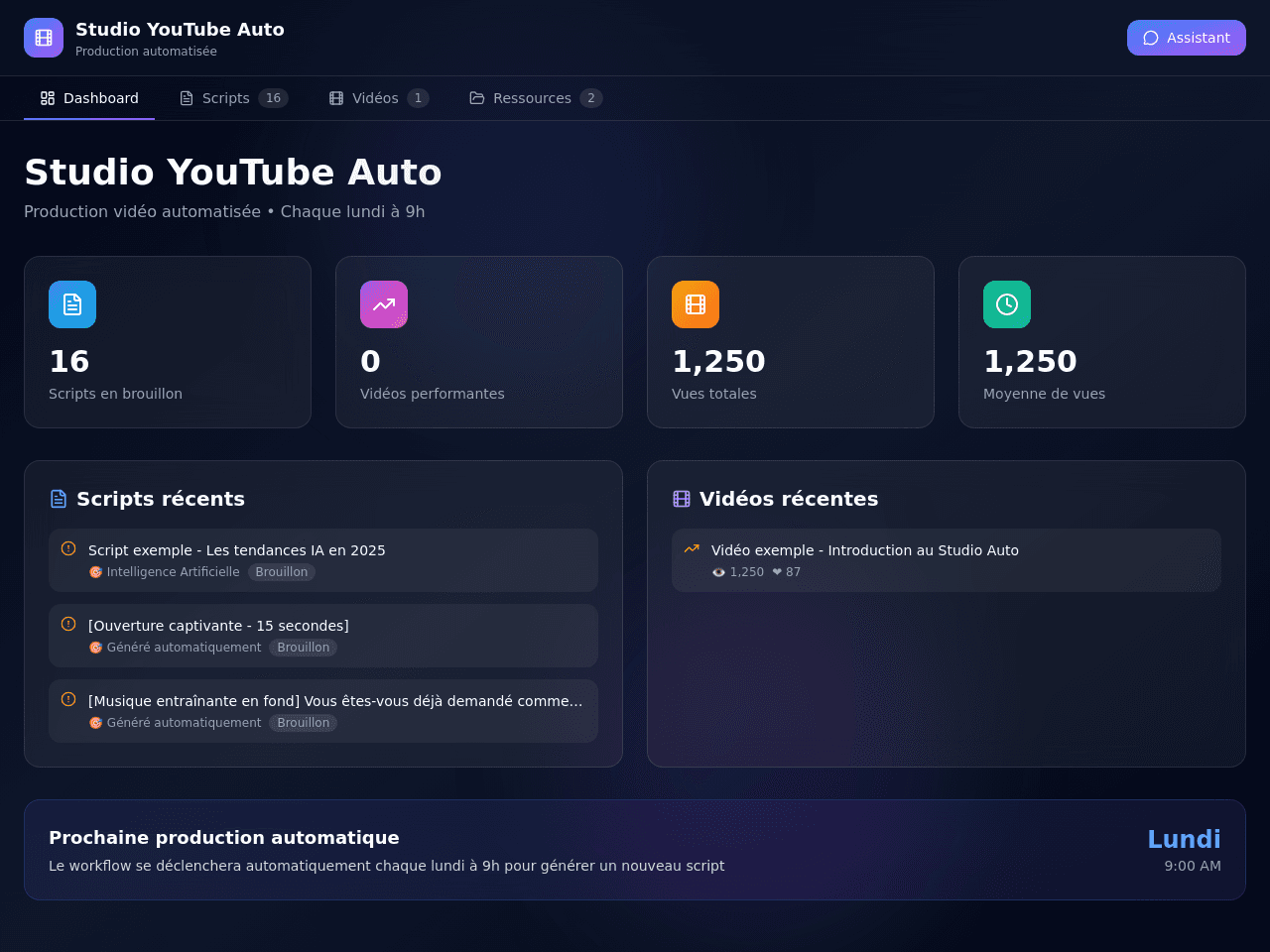Click the pink trending icon for Vidéos performantes
Viewport: 1270px width, 952px height.
(384, 304)
